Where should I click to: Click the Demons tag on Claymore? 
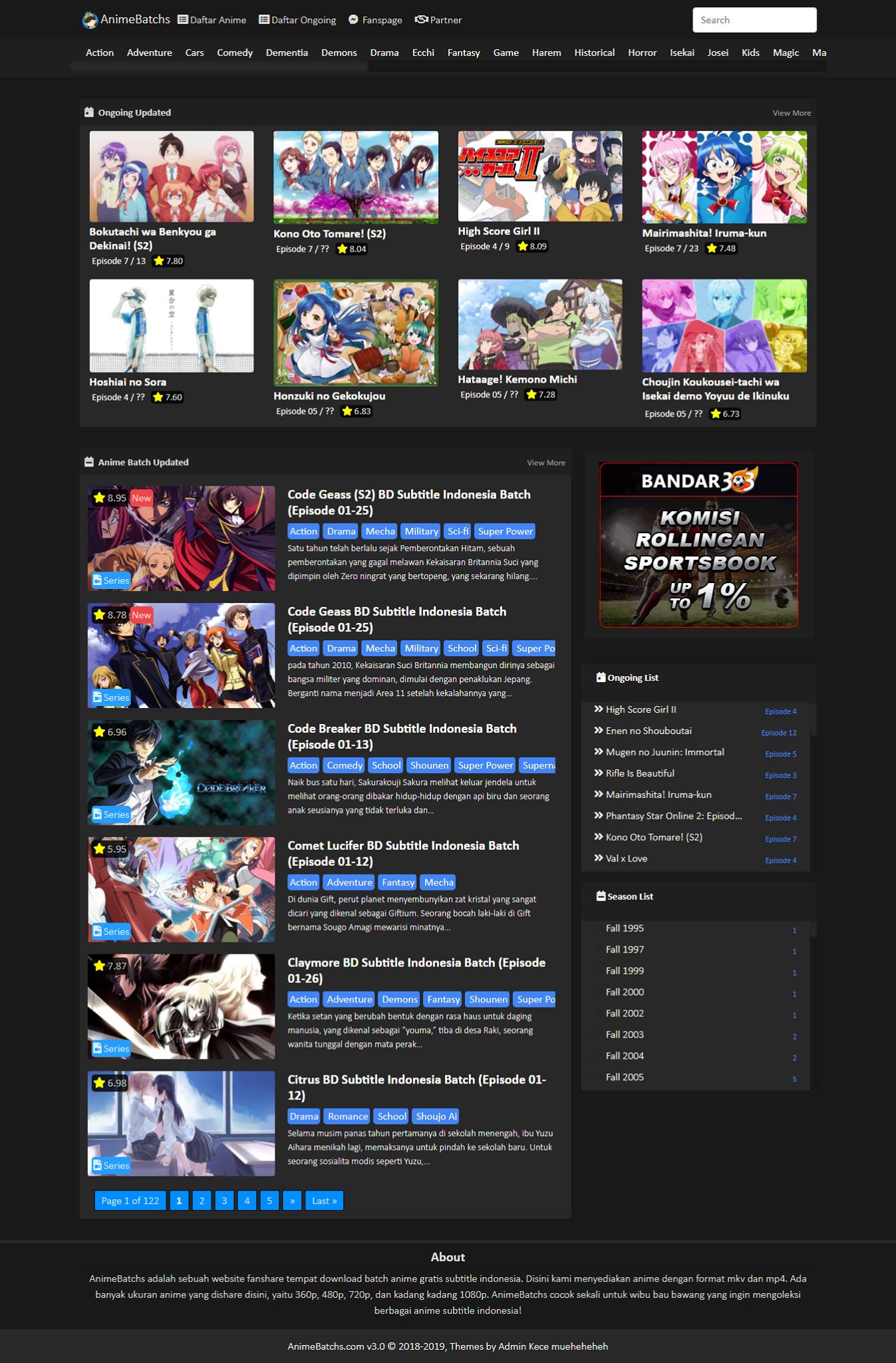[x=400, y=999]
